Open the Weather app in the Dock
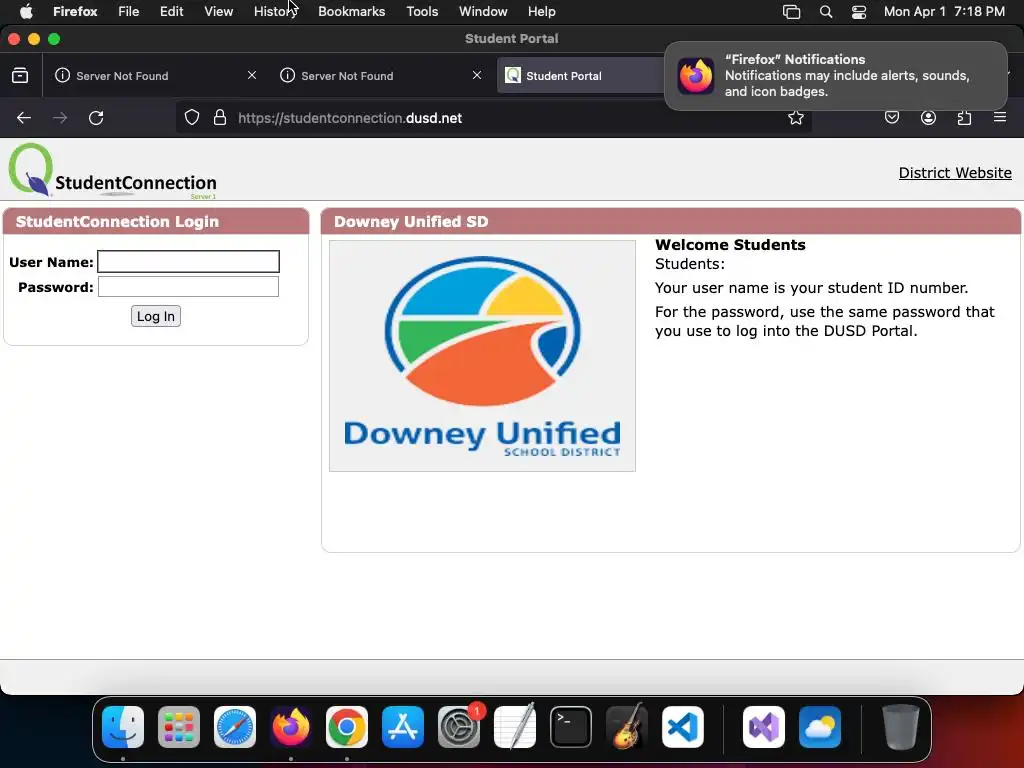This screenshot has height=768, width=1024. coord(820,727)
